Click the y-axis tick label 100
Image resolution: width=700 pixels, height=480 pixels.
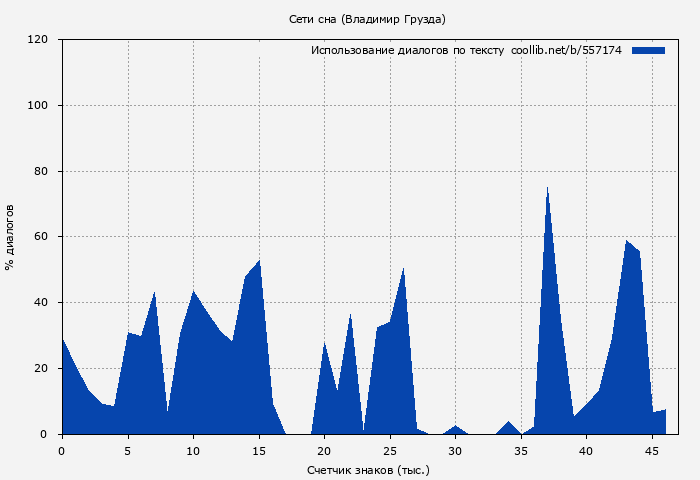tap(38, 106)
